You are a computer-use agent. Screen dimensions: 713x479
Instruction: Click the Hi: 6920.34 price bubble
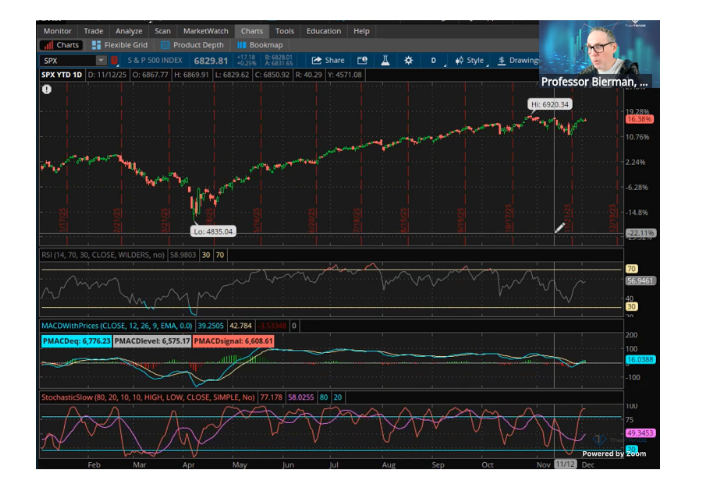pyautogui.click(x=549, y=104)
